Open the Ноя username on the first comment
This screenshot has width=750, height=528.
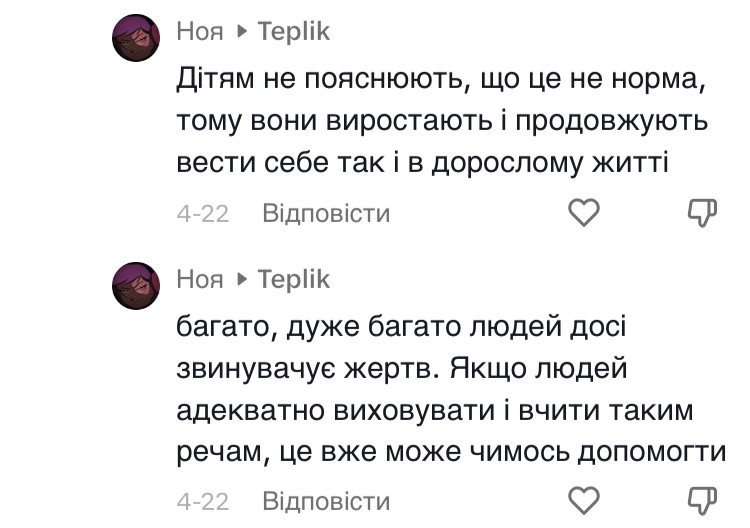tap(200, 32)
